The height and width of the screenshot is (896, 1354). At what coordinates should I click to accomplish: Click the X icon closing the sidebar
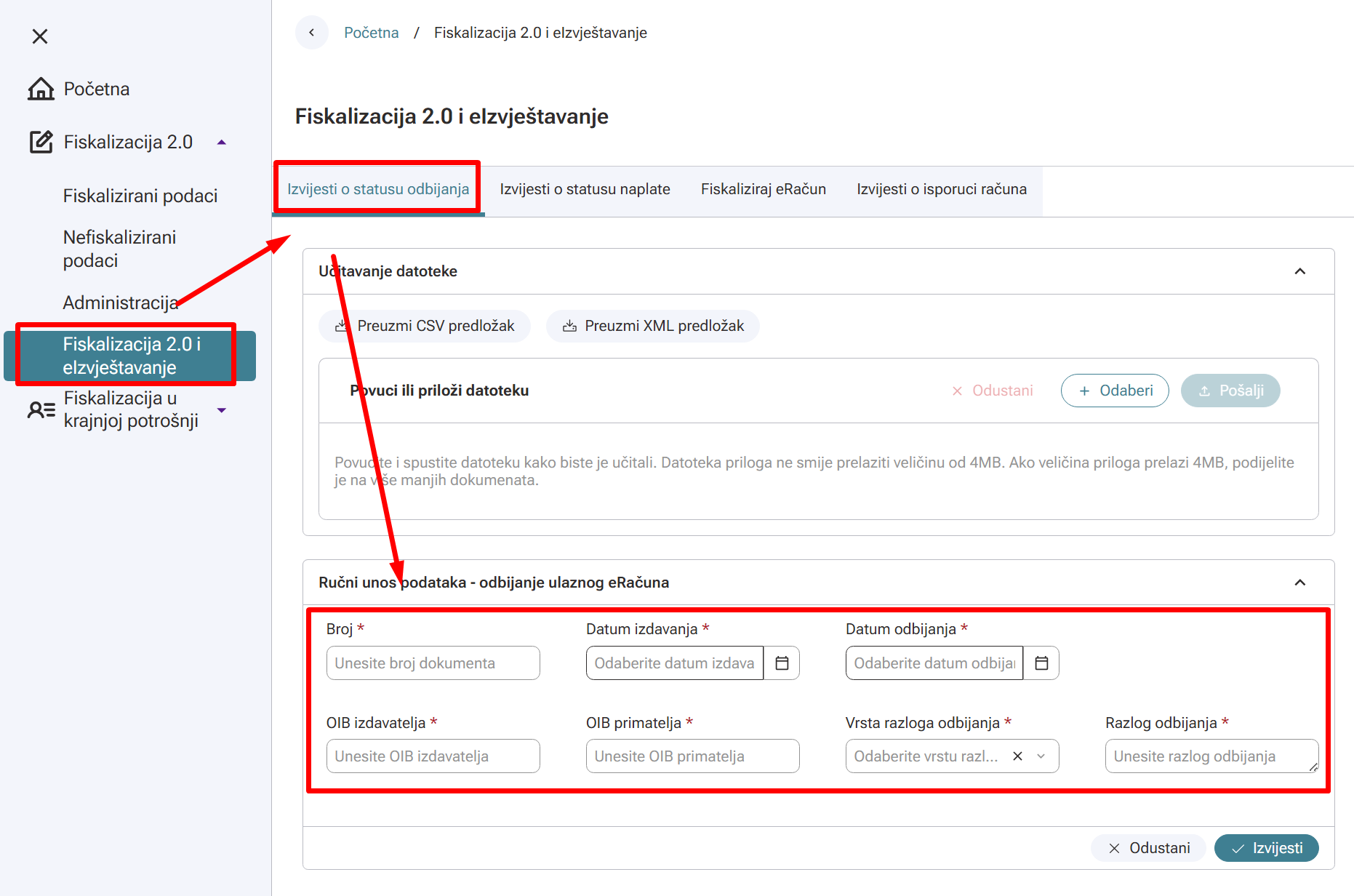coord(40,36)
